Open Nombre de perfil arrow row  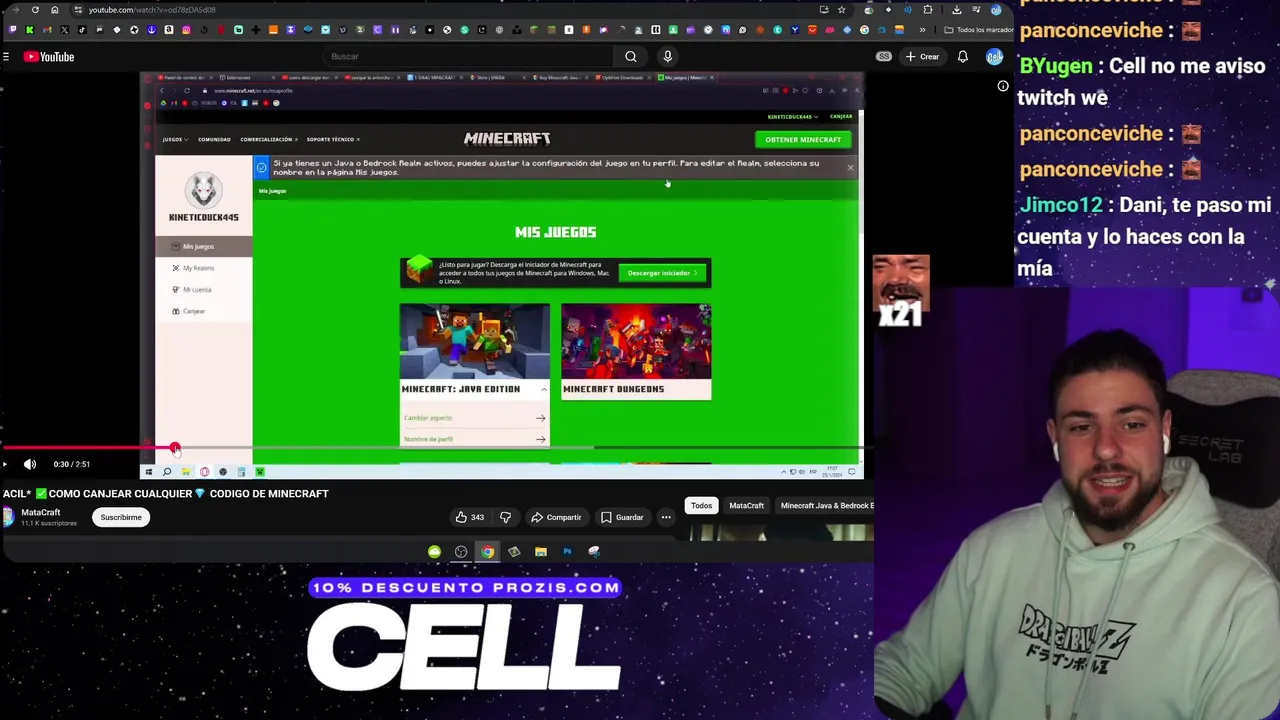475,439
